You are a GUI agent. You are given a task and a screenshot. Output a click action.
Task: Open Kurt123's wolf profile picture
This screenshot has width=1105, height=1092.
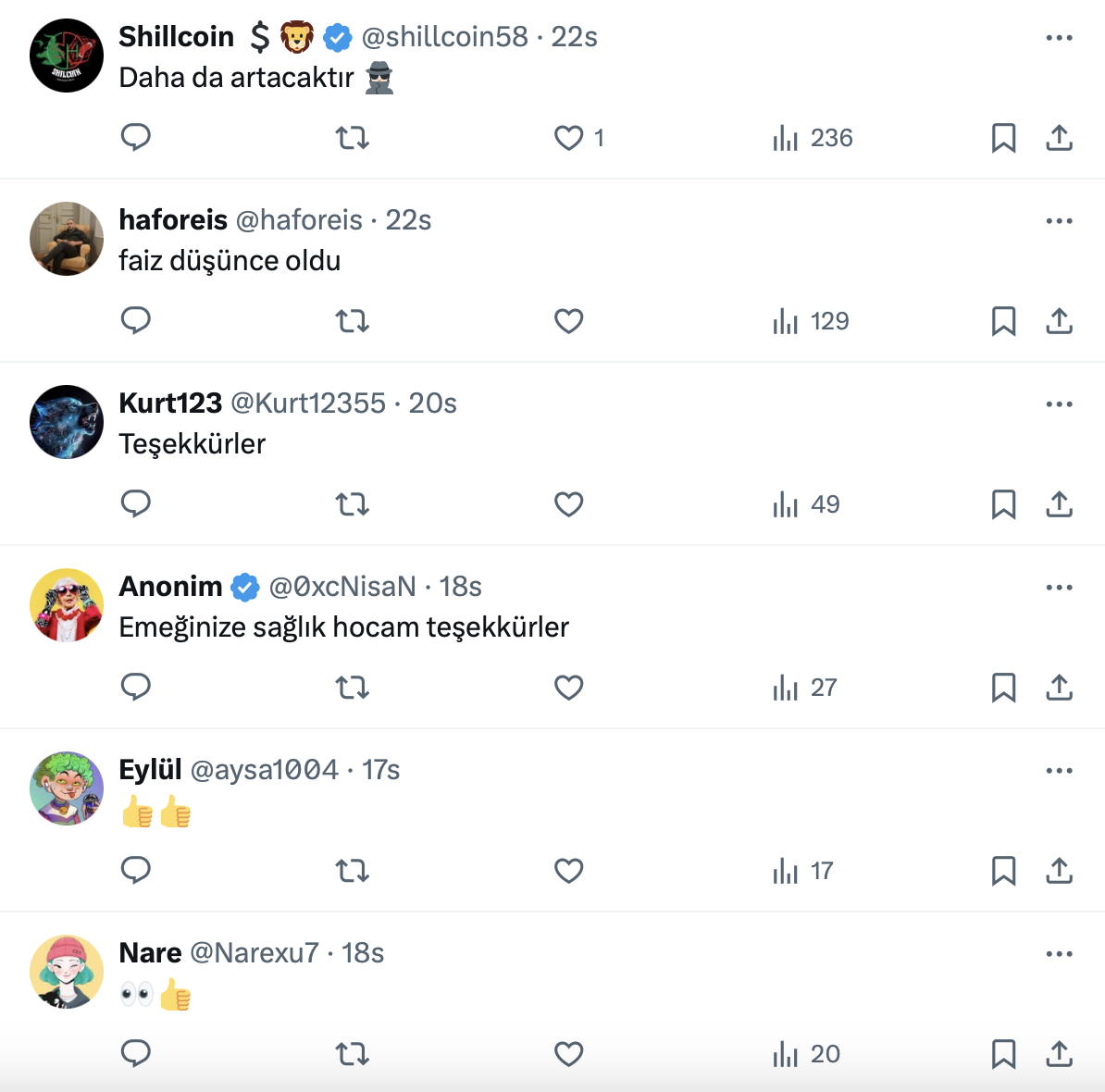(67, 422)
